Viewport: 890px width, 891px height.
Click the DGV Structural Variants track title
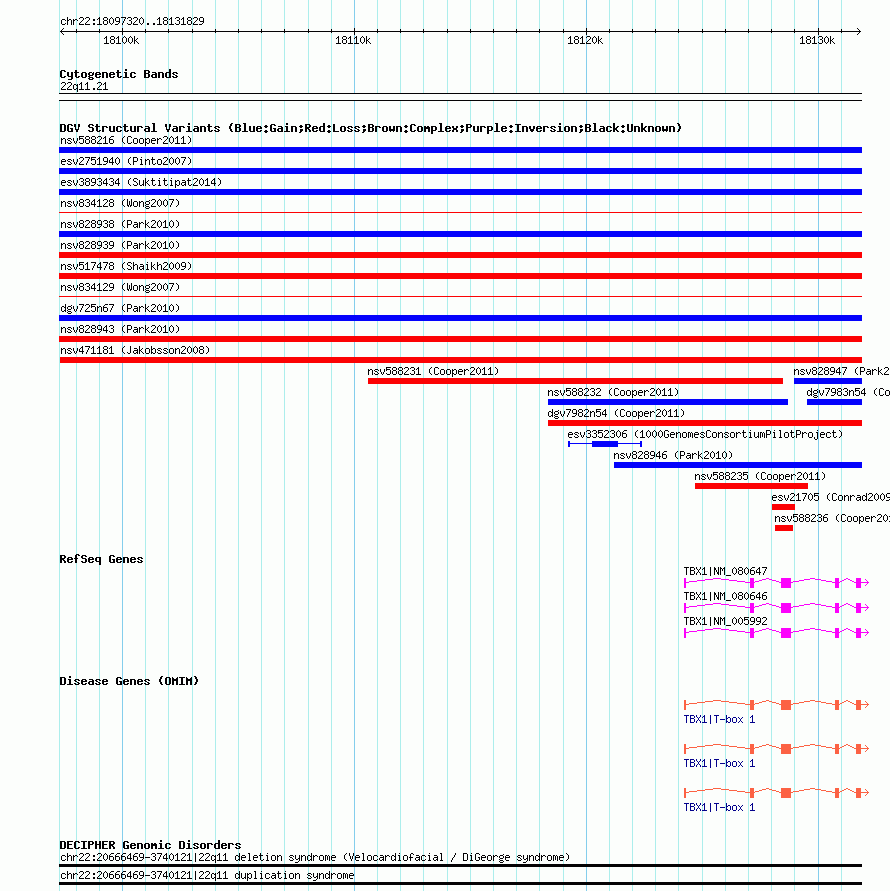point(371,128)
